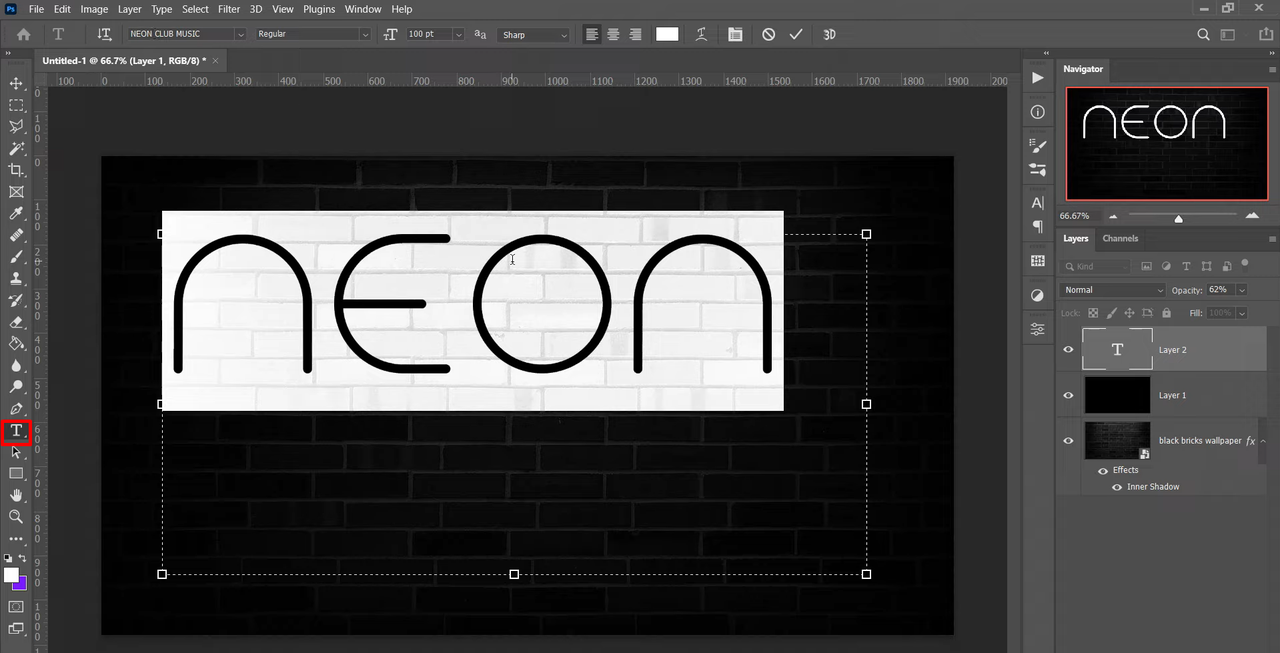Open the Opacity slider dropdown
This screenshot has width=1280, height=653.
[x=1241, y=290]
